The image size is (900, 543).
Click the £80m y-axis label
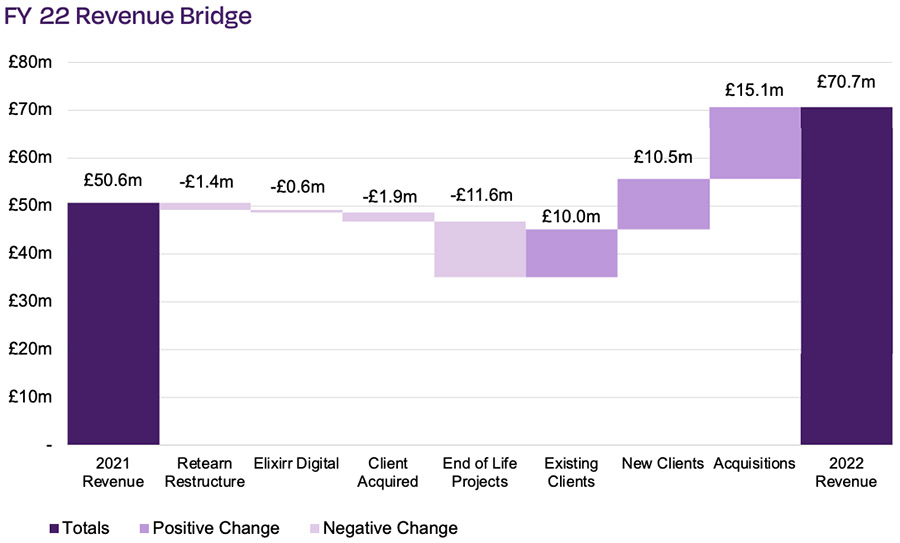29,62
